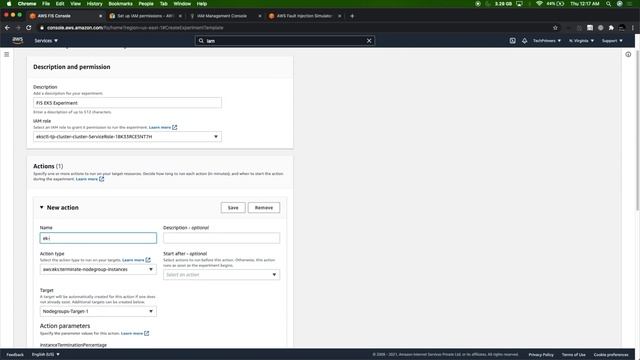Collapse the New action section triangle
The height and width of the screenshot is (360, 640).
coord(42,207)
